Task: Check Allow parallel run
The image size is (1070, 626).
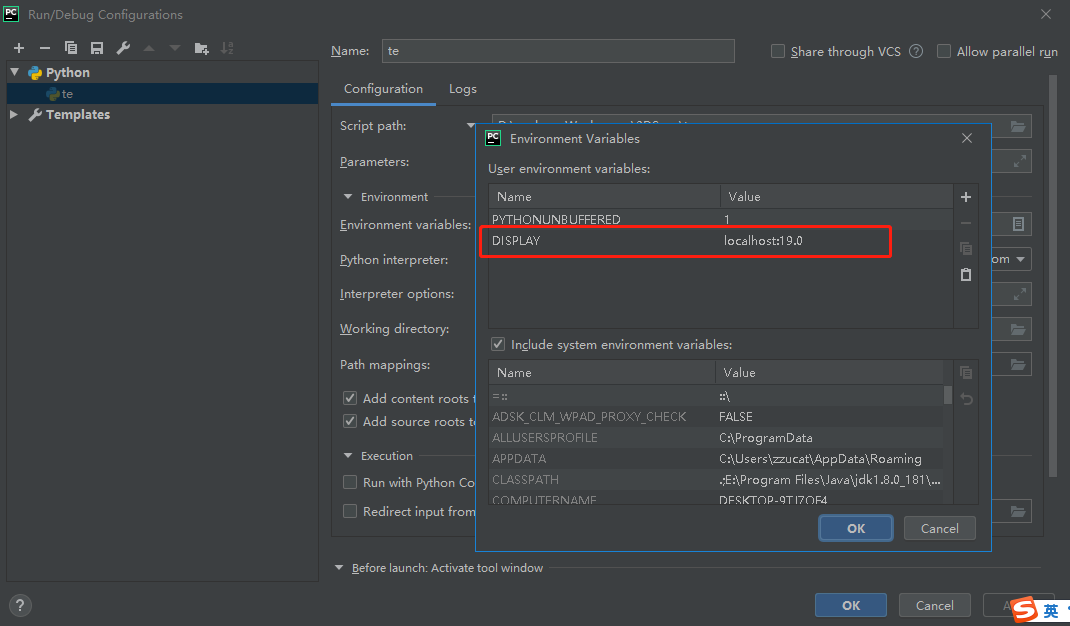Action: [x=943, y=51]
